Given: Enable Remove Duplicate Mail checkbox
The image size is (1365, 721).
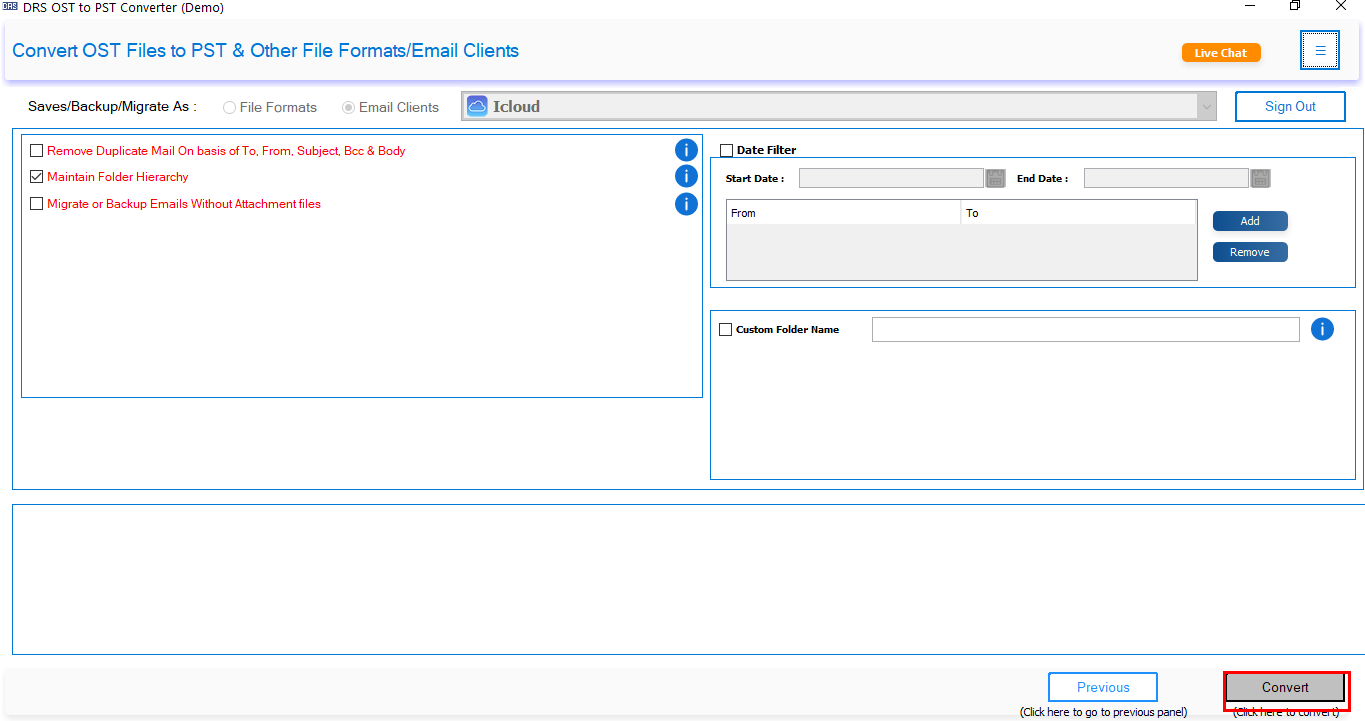Looking at the screenshot, I should tap(37, 151).
